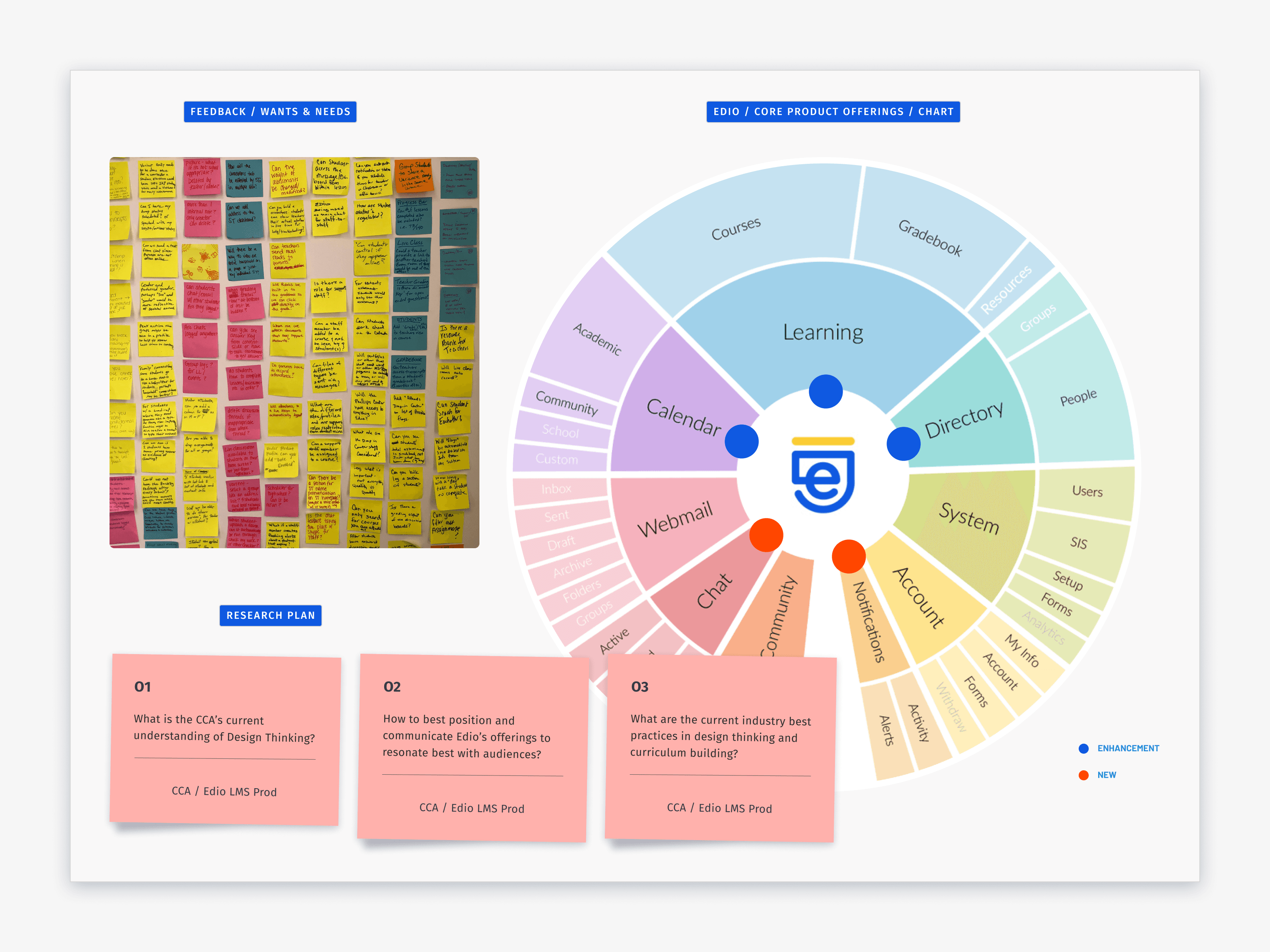Select the pink Groups segment below Folders
The image size is (1270, 952).
tap(594, 613)
